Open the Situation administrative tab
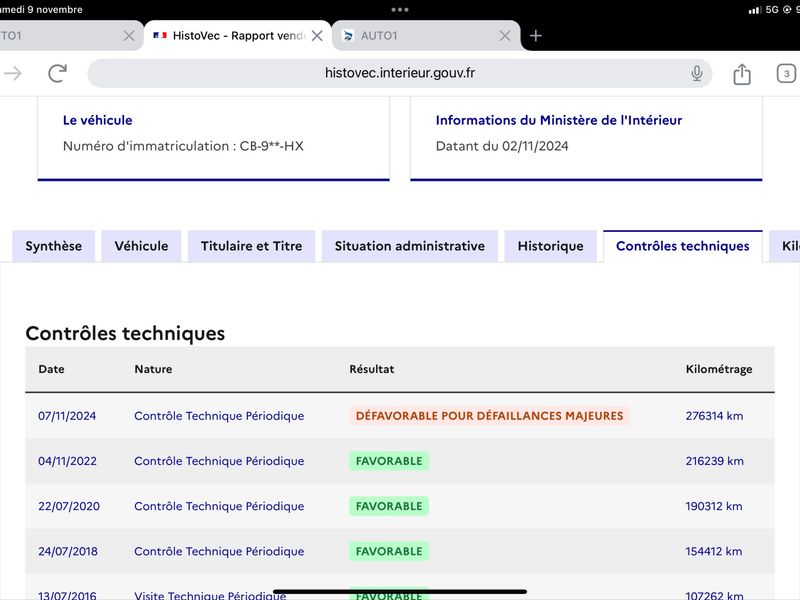The height and width of the screenshot is (600, 800). pyautogui.click(x=410, y=246)
